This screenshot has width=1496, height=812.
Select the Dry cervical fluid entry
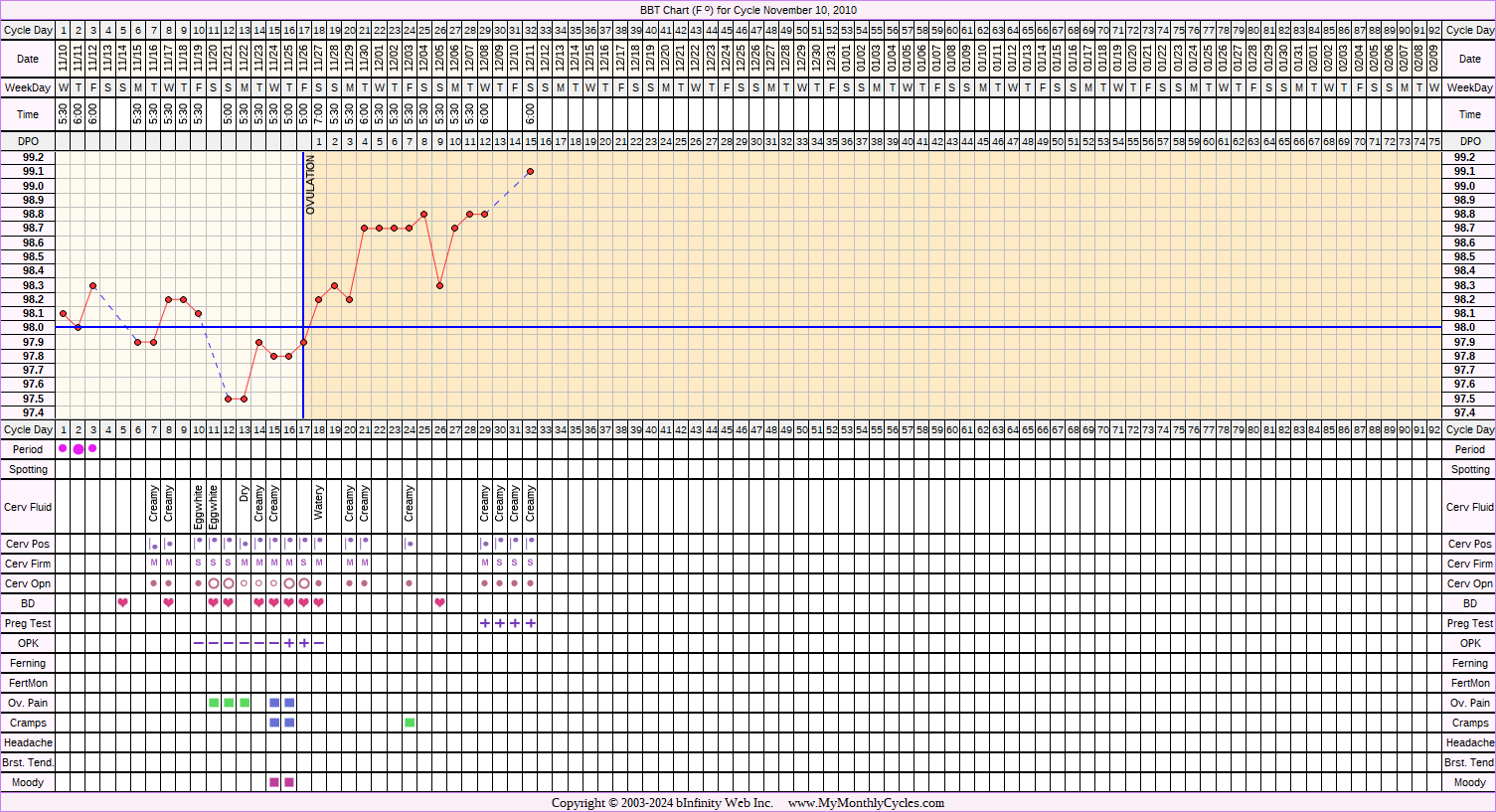tap(245, 494)
